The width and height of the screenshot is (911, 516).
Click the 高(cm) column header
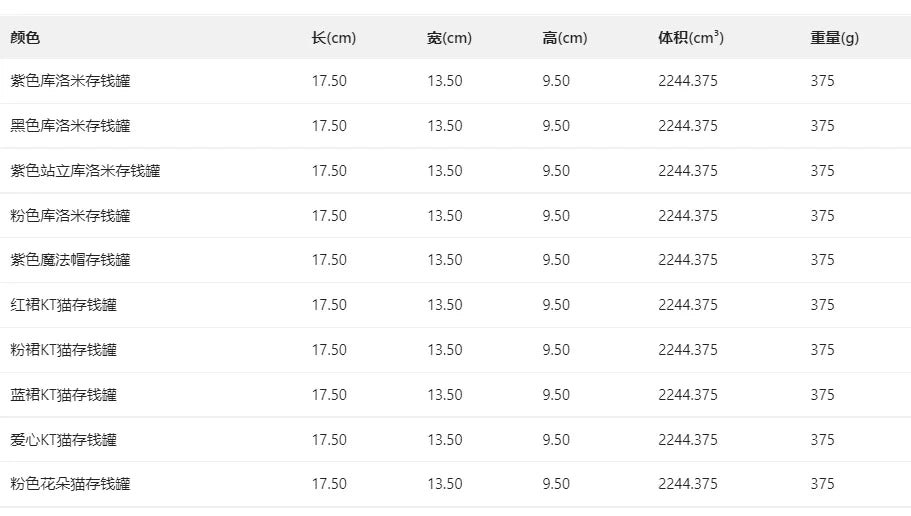pos(564,38)
